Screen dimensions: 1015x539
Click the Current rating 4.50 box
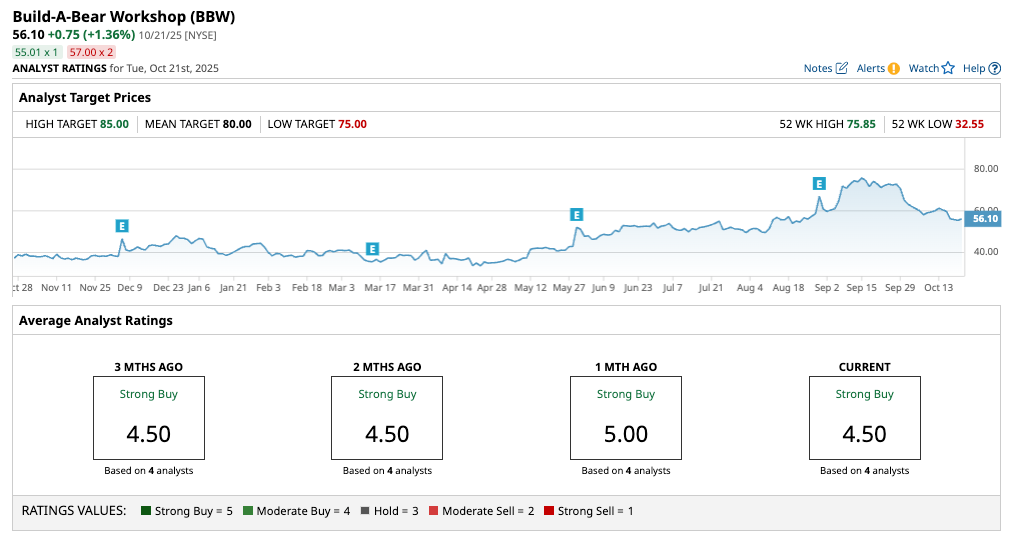point(864,417)
